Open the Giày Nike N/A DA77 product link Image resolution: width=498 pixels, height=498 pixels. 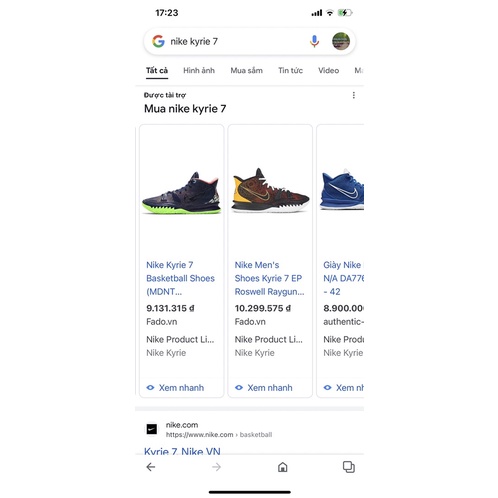click(343, 278)
